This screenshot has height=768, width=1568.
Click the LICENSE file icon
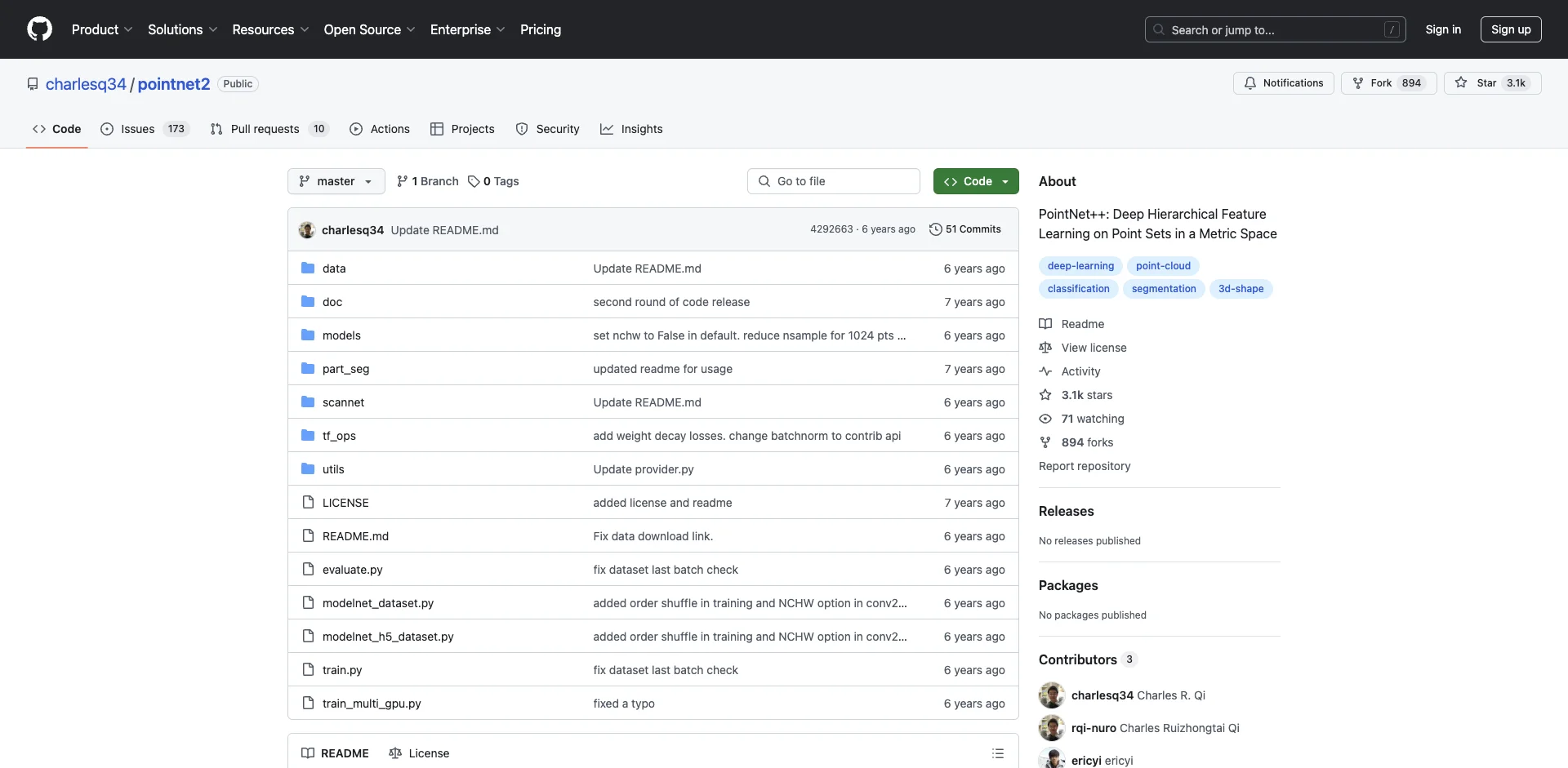tap(308, 502)
